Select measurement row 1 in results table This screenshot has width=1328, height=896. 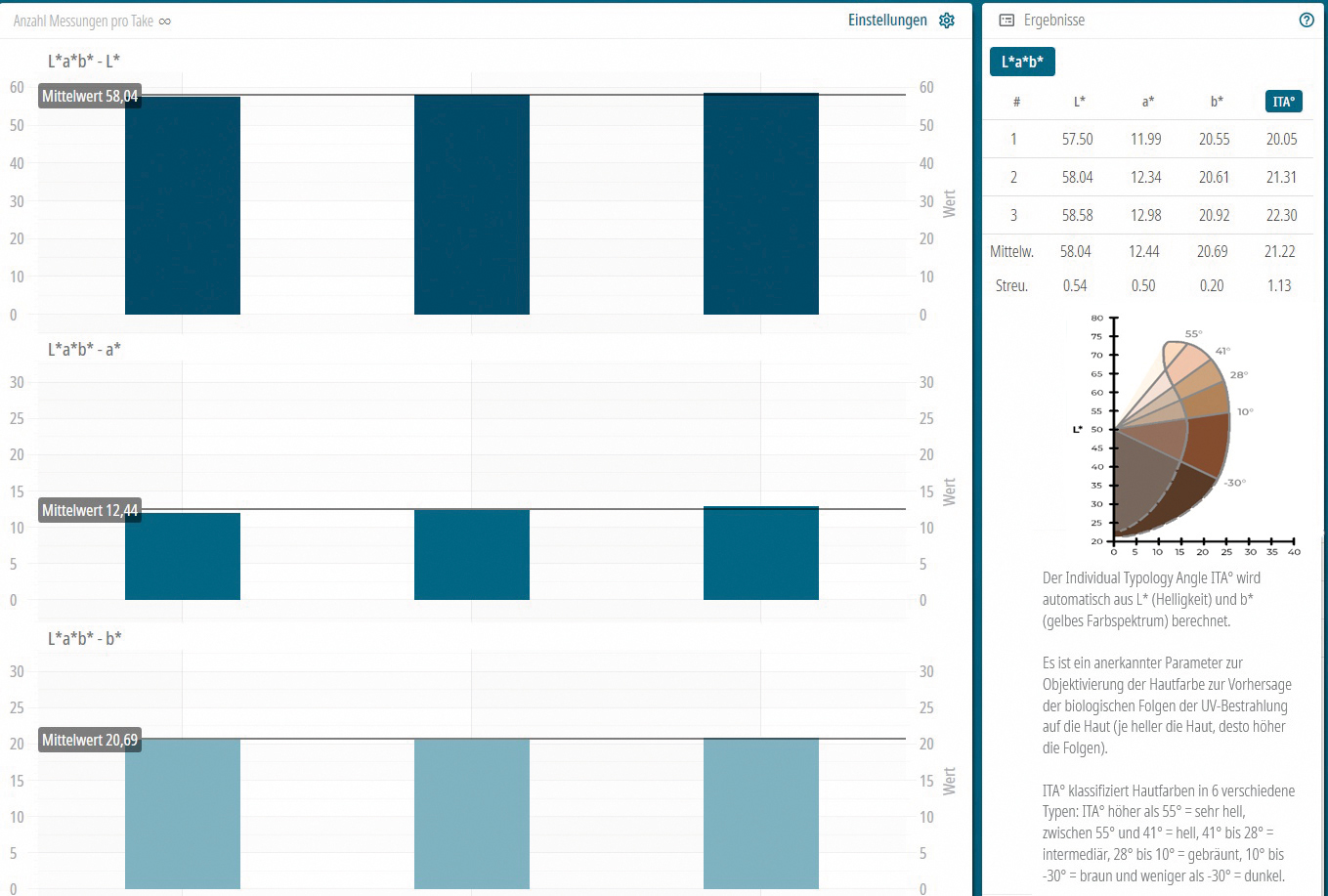[x=1148, y=139]
